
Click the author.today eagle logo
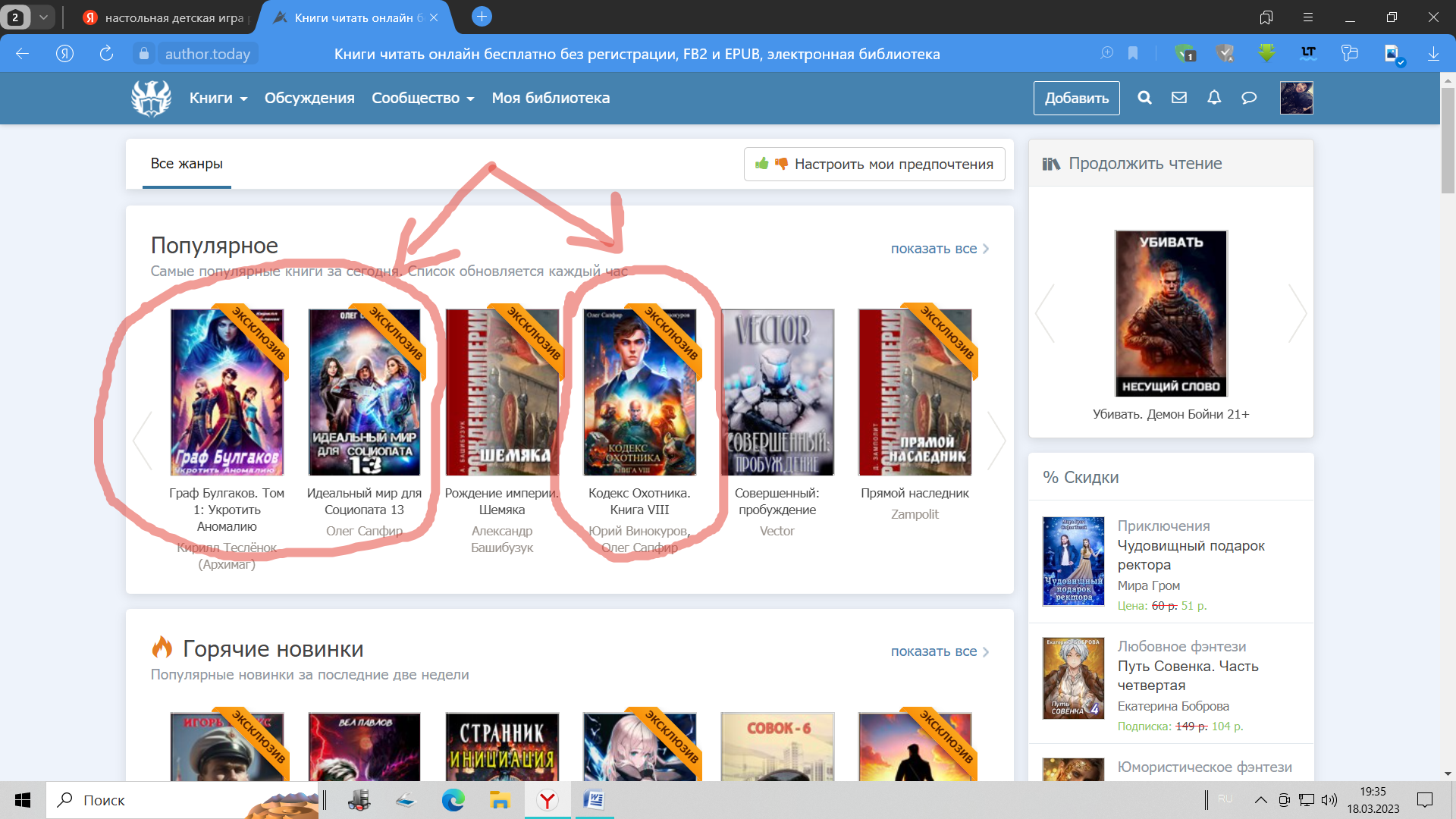[151, 99]
